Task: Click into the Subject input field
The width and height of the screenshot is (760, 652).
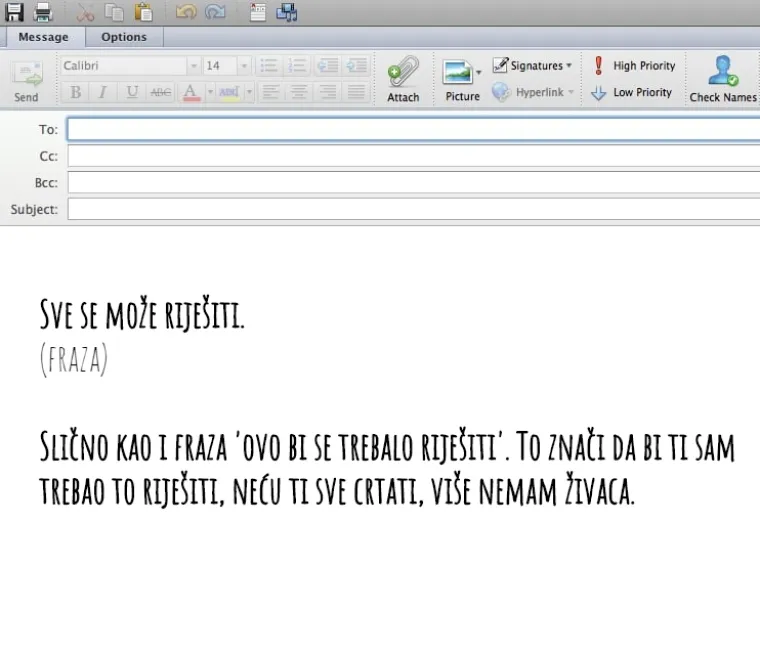Action: pyautogui.click(x=412, y=210)
